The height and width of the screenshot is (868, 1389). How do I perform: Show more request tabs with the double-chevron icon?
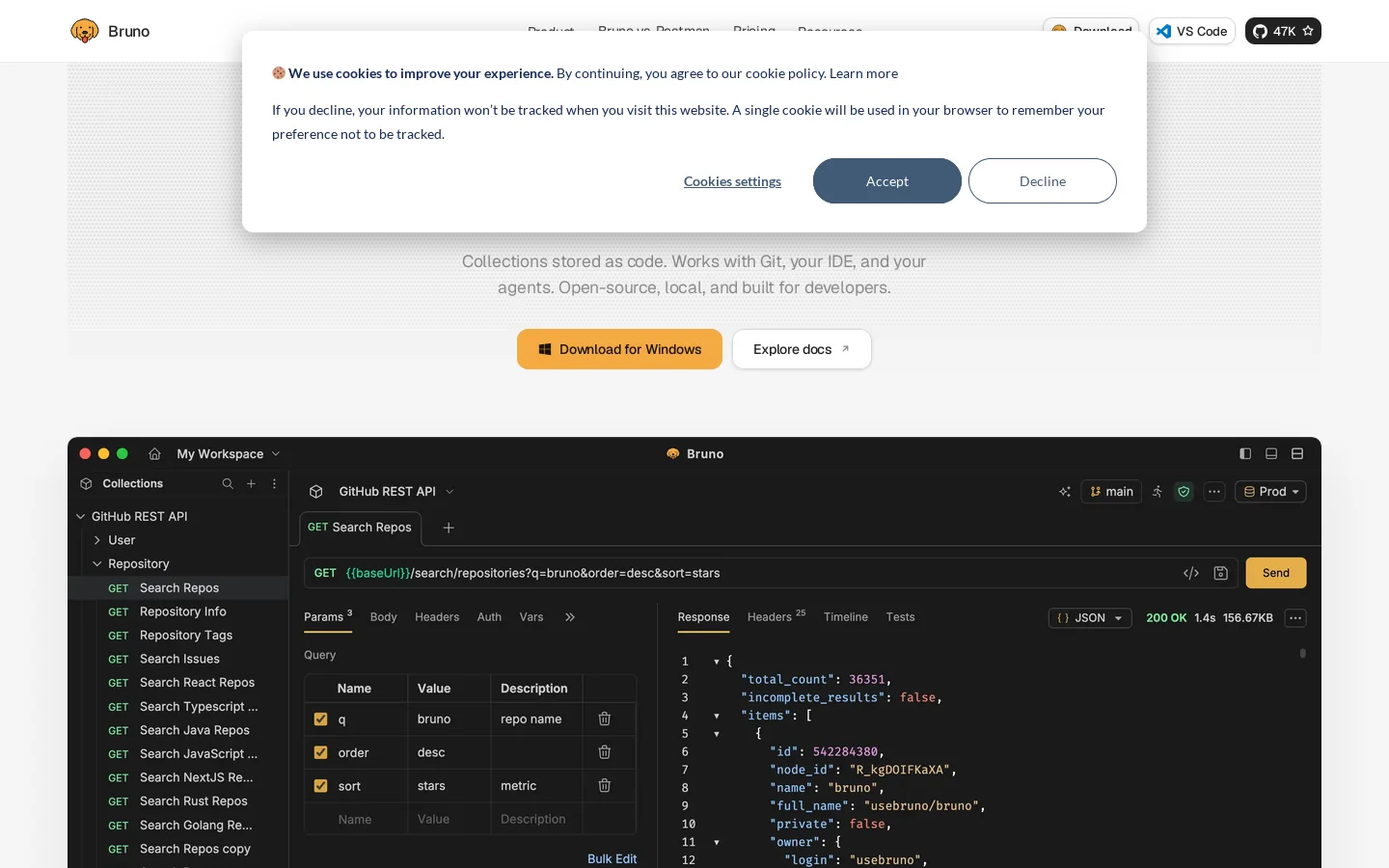(x=570, y=617)
